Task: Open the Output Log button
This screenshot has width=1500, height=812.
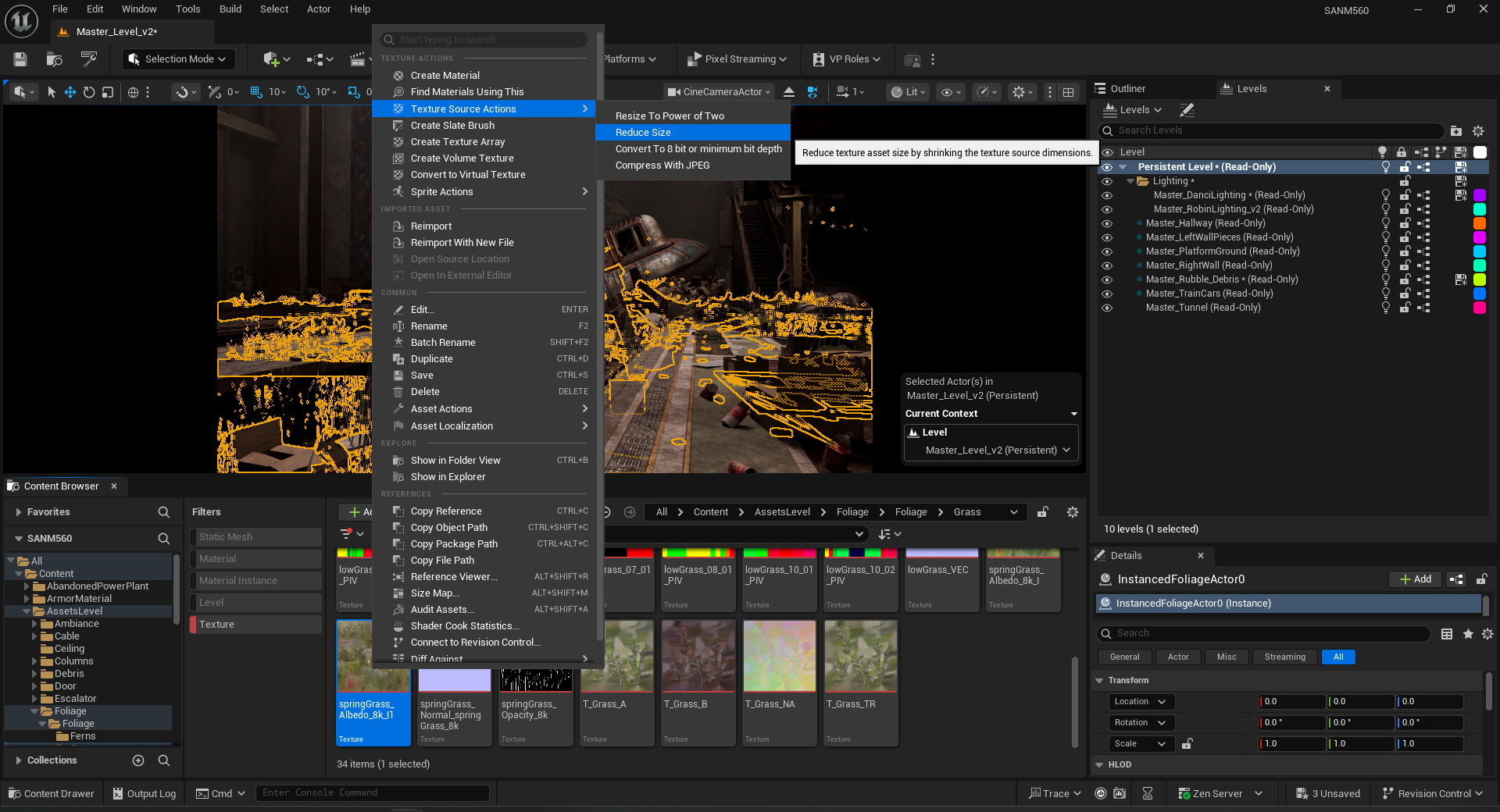Action: (x=145, y=794)
